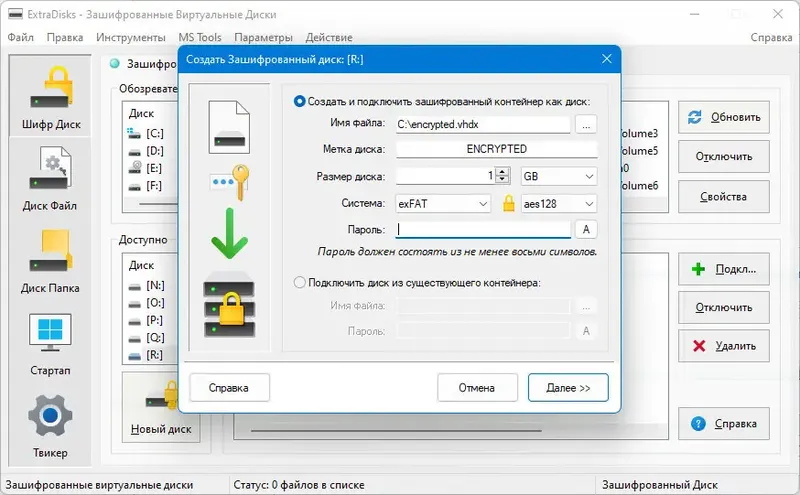
Task: Click the disk size value field
Action: (445, 176)
